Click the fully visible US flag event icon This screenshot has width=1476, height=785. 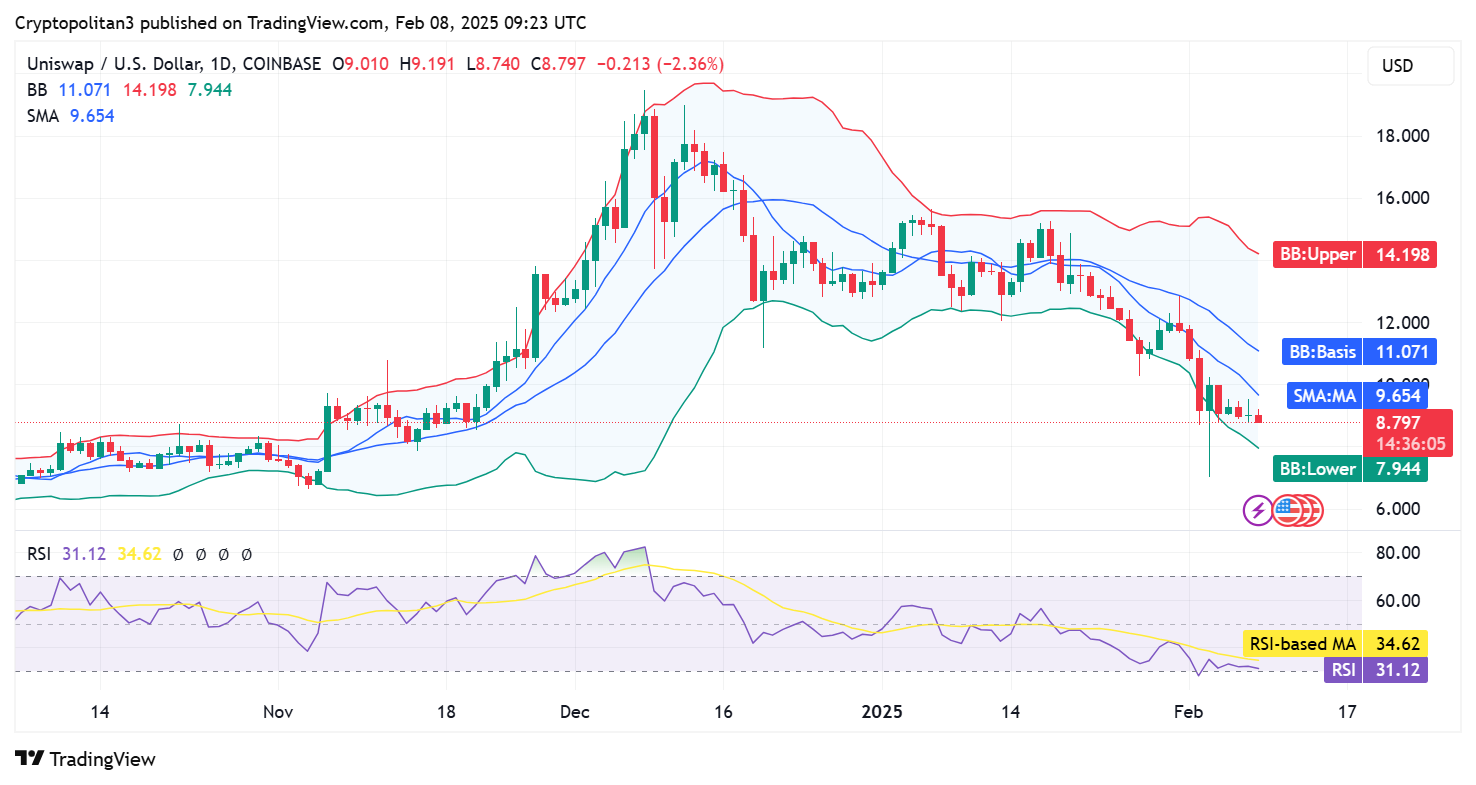tap(1285, 510)
